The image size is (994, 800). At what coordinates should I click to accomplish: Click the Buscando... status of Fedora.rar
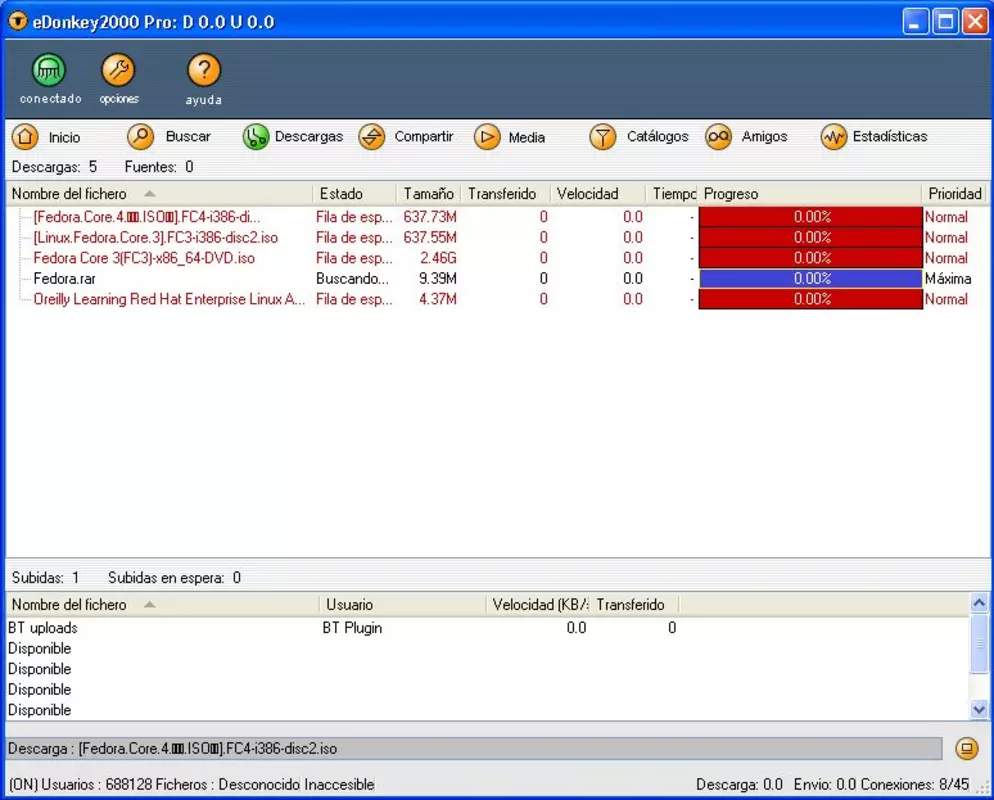(x=352, y=278)
